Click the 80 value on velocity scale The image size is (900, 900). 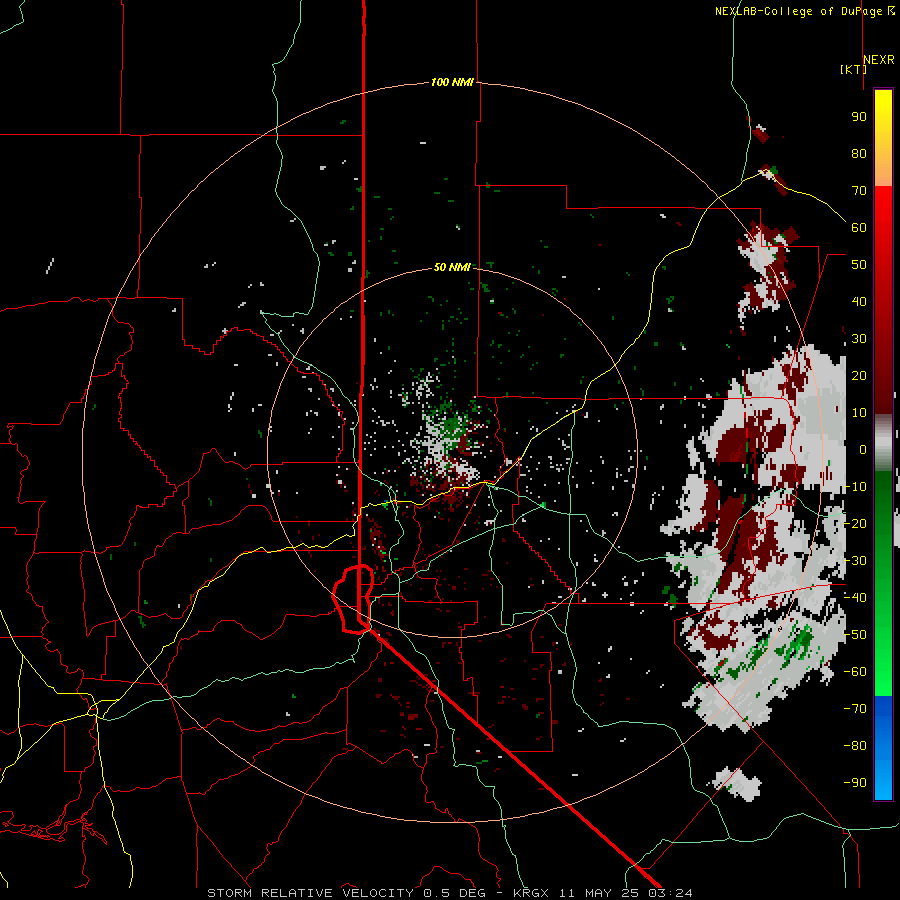tap(859, 153)
